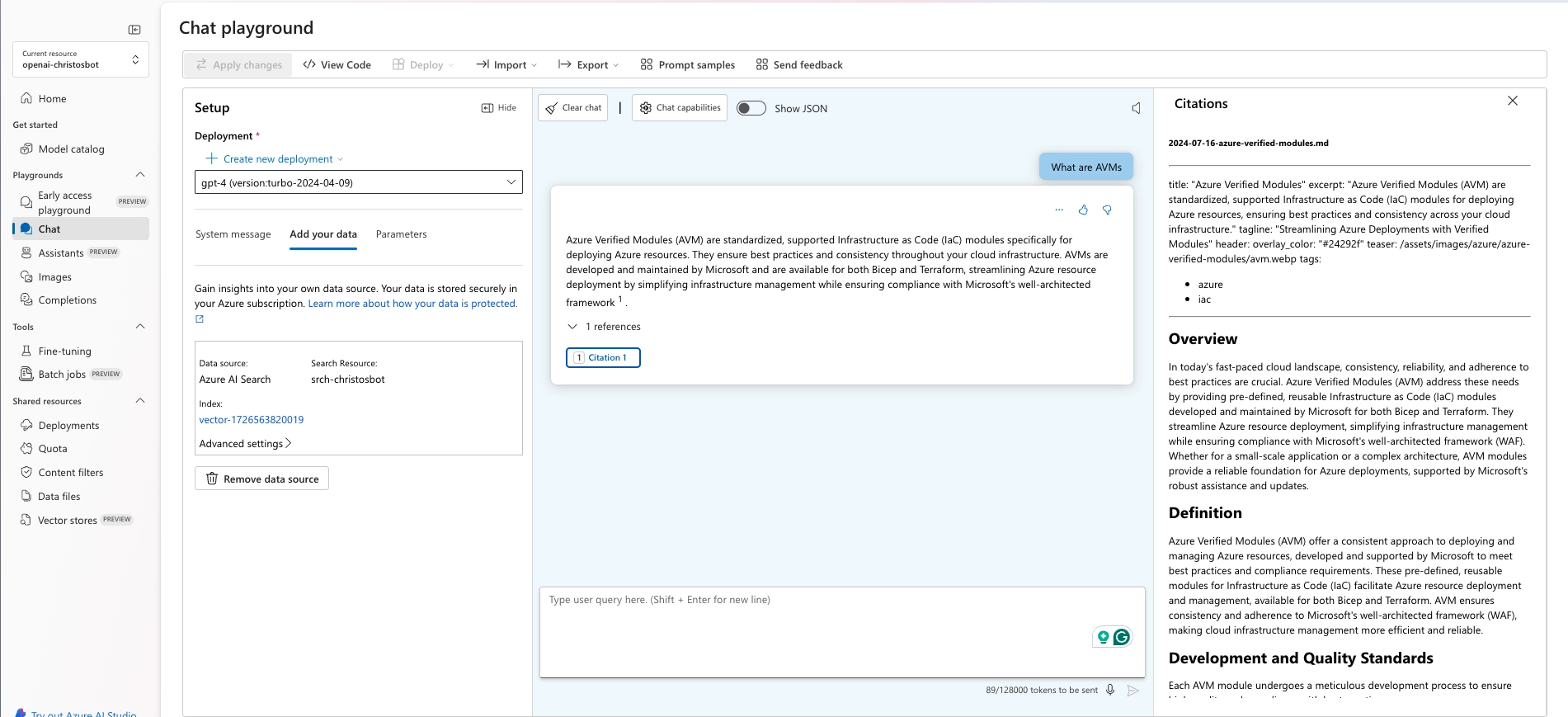
Task: Close the Citations panel
Action: coord(1513,101)
